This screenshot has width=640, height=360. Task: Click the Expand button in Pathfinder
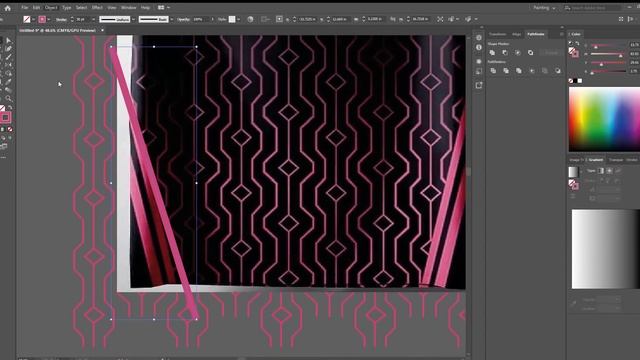click(x=551, y=53)
